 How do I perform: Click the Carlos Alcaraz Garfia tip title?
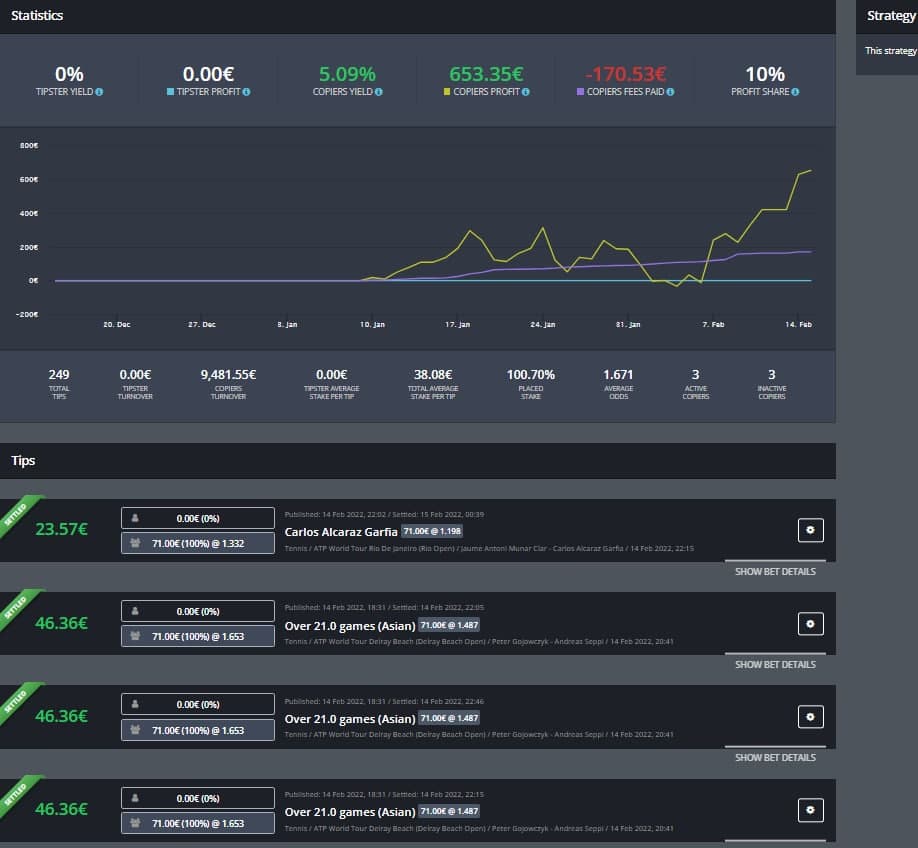[341, 532]
